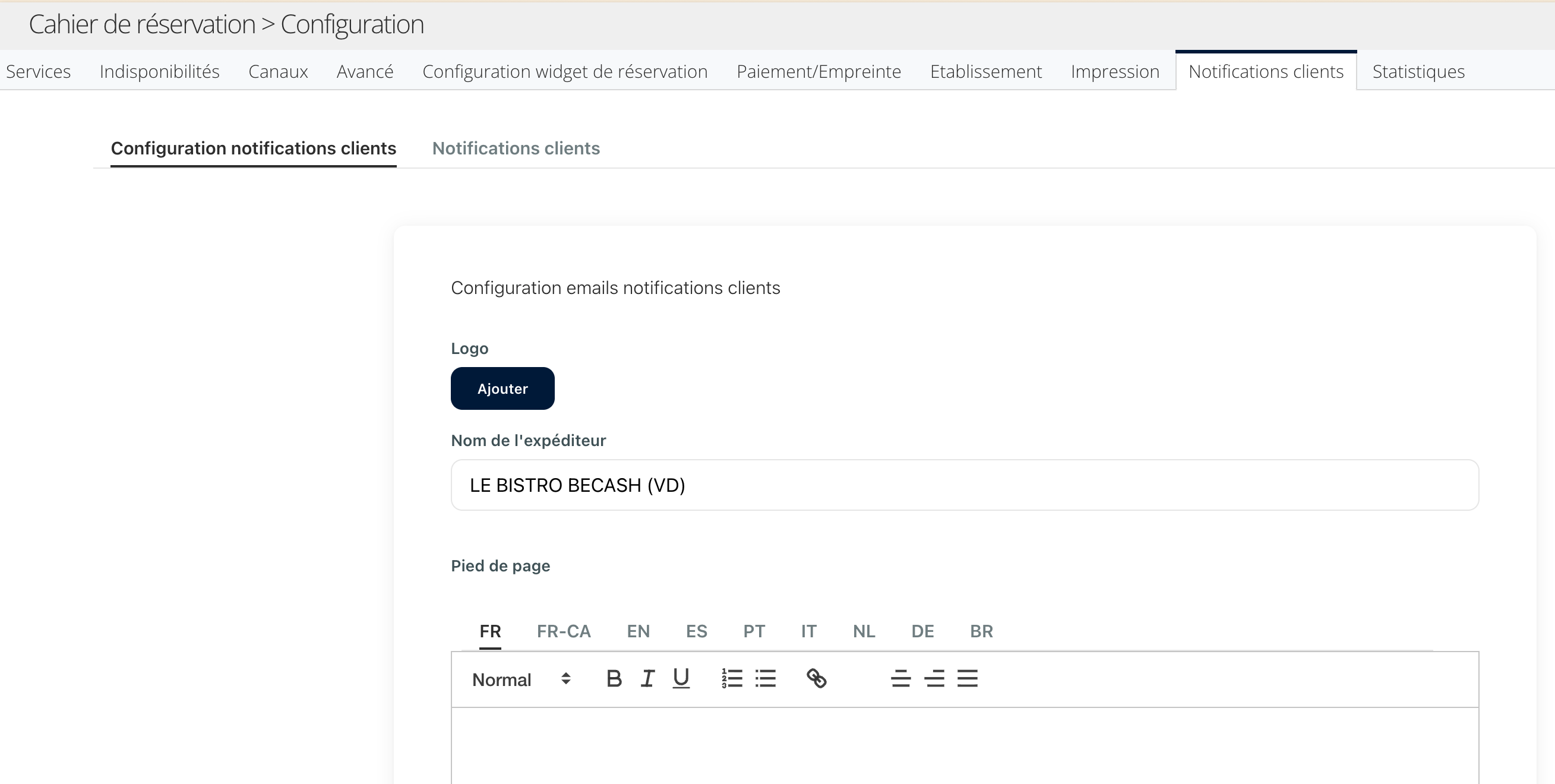Toggle italic formatting in footer editor
This screenshot has height=784, width=1555.
pos(647,679)
